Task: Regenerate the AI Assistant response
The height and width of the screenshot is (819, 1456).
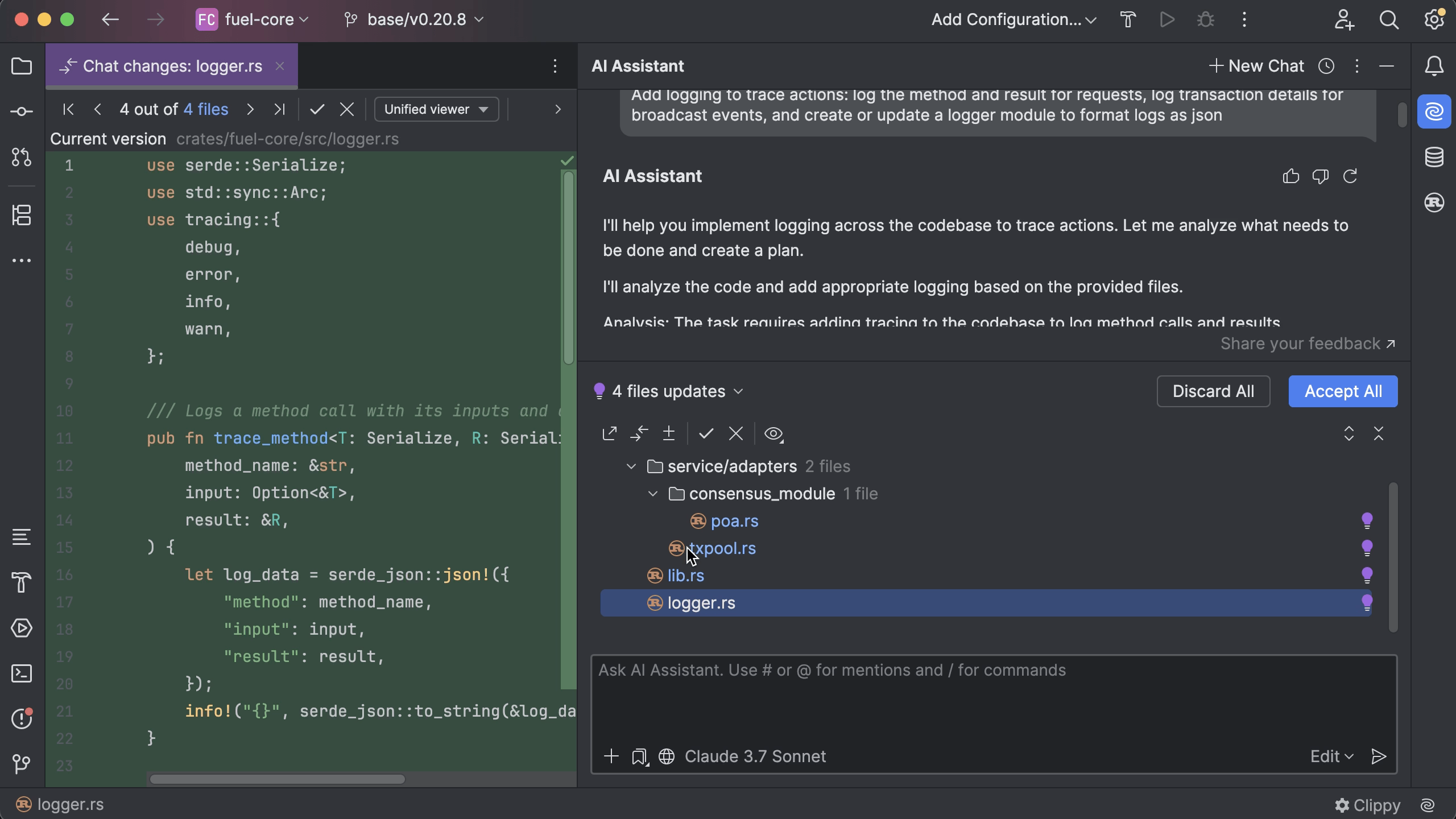Action: [x=1350, y=176]
